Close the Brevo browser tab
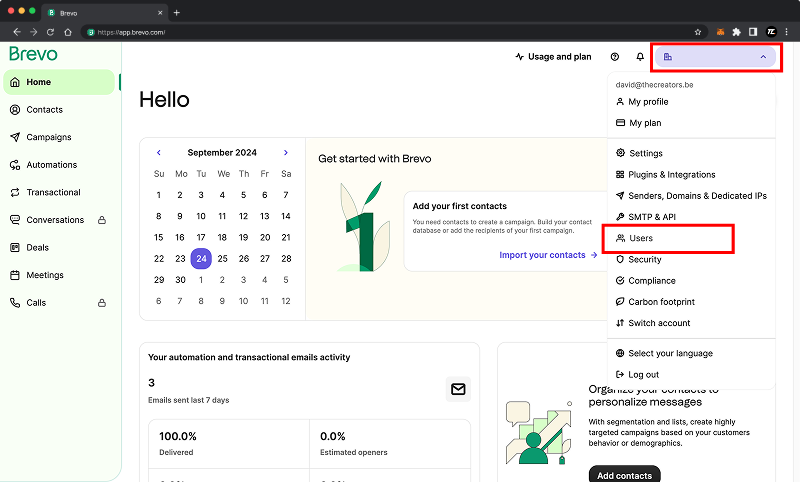Image resolution: width=800 pixels, height=483 pixels. (x=160, y=13)
